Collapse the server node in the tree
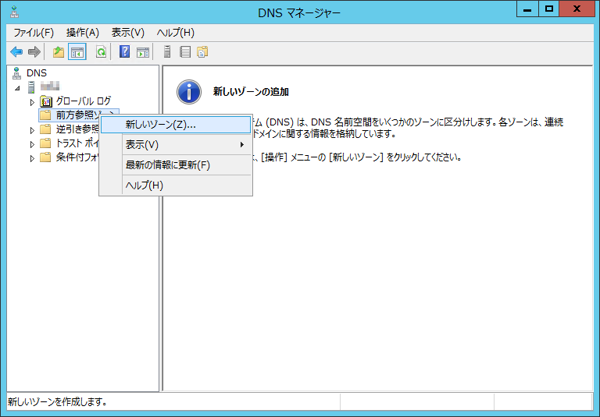Screen dimensions: 600x417 (18, 88)
